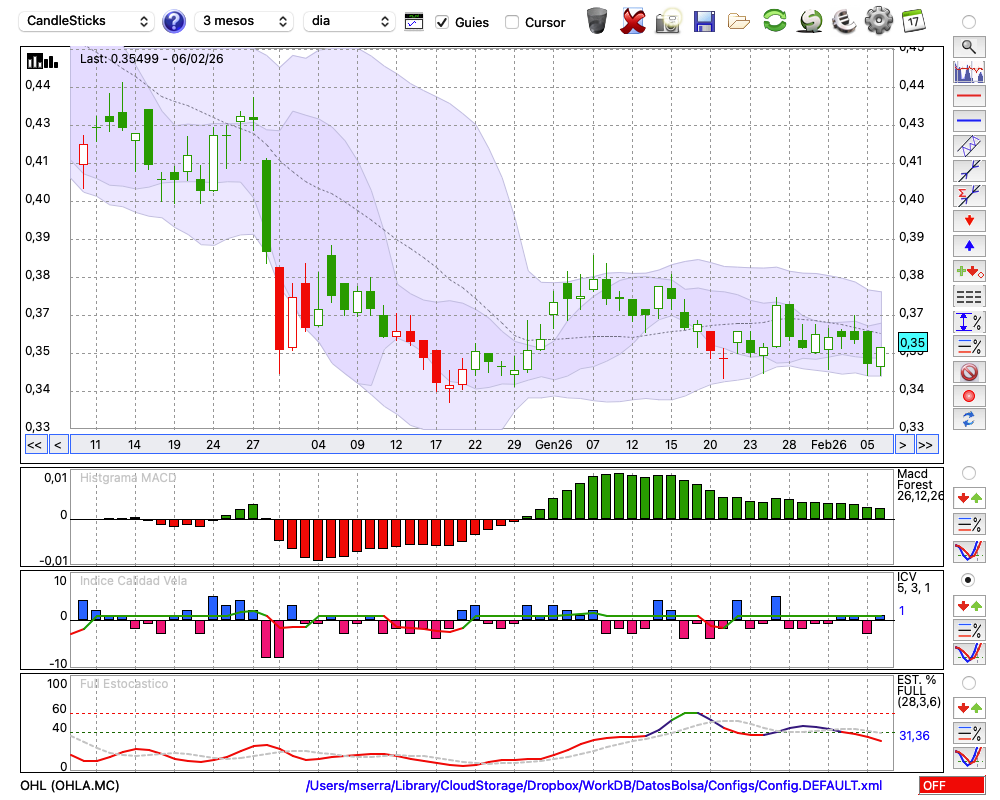Image resolution: width=1000 pixels, height=800 pixels.
Task: Select the blue horizontal line tool
Action: click(968, 121)
